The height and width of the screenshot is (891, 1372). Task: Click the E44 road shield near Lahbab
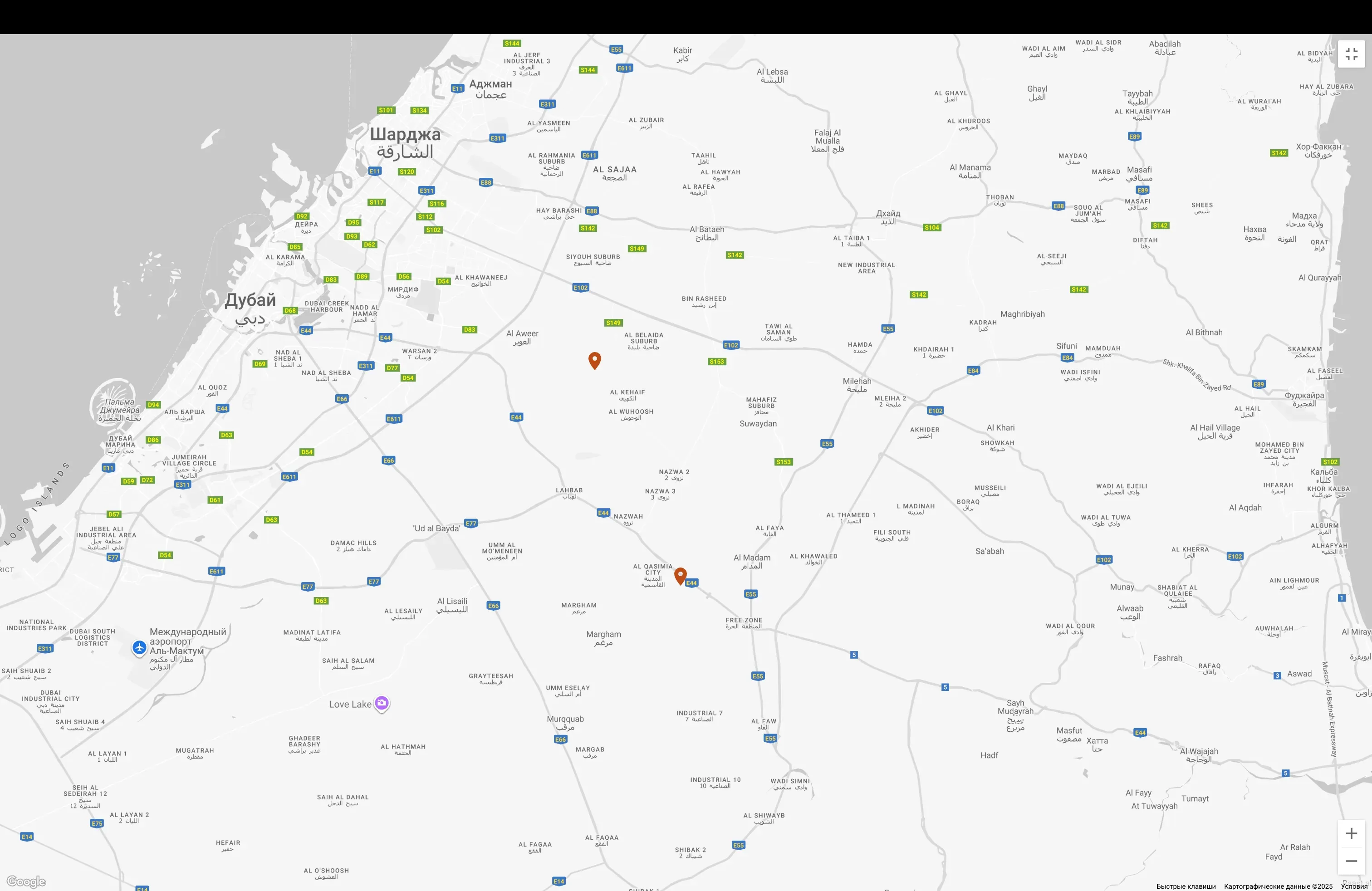[603, 513]
